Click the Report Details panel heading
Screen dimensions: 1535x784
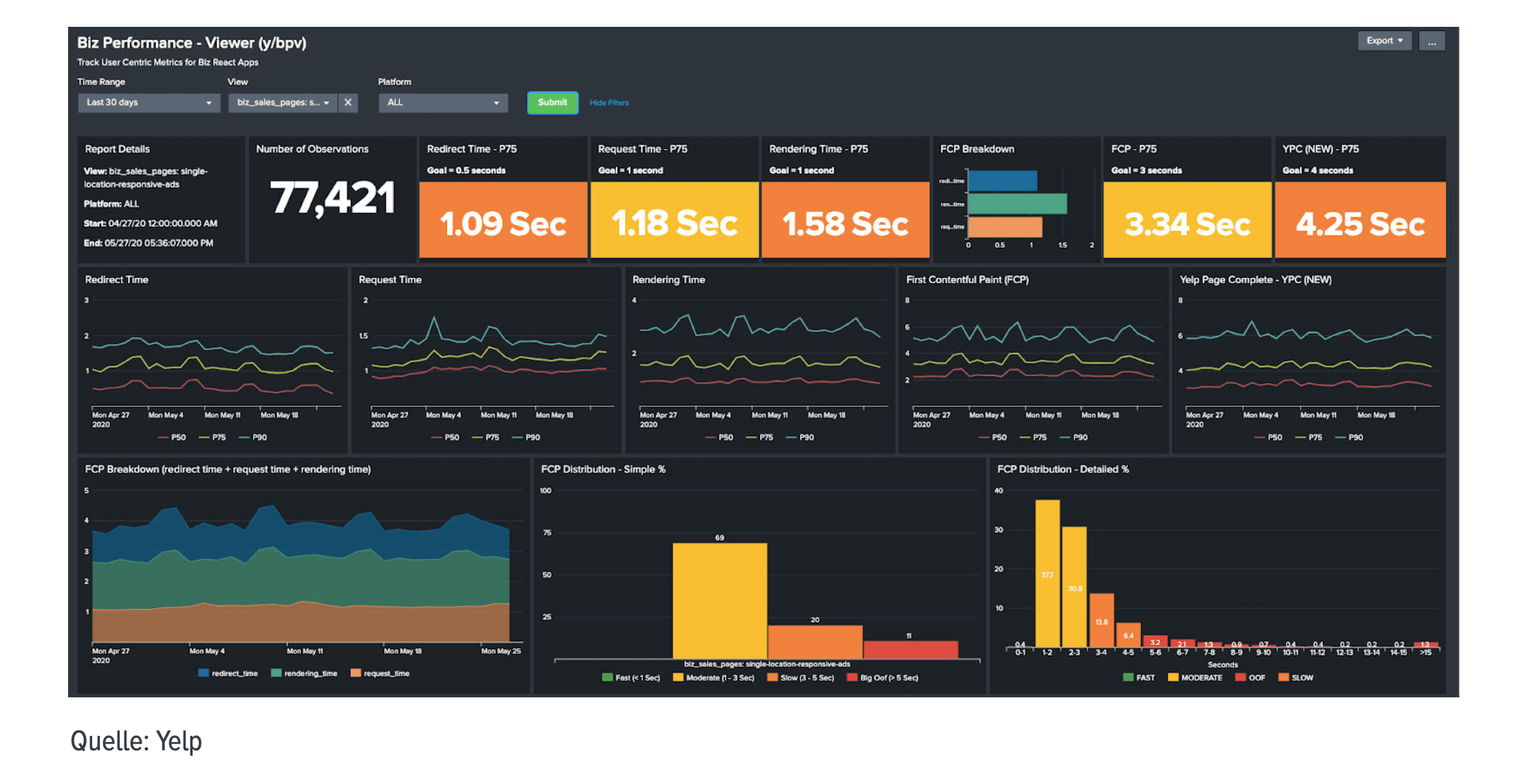coord(117,149)
